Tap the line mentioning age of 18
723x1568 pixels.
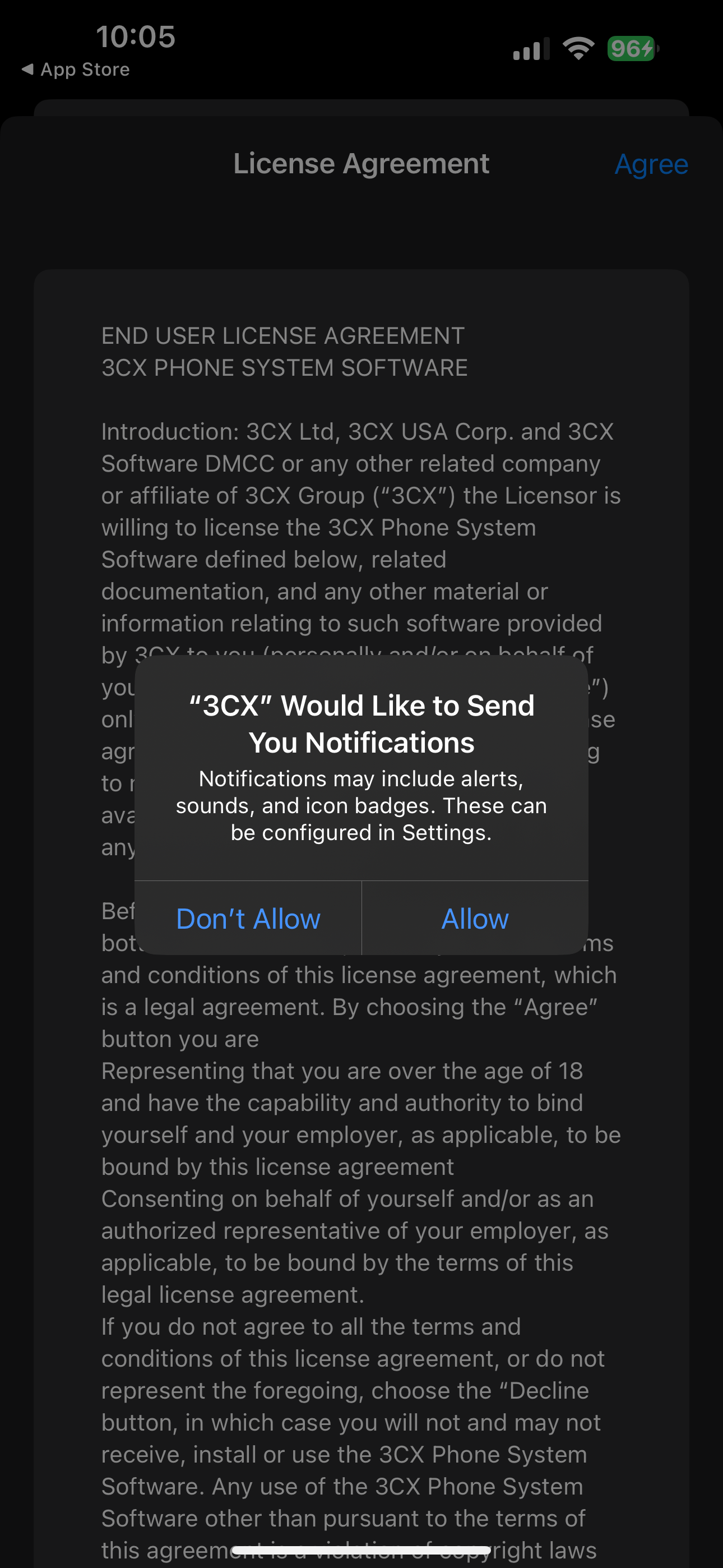tap(342, 1071)
